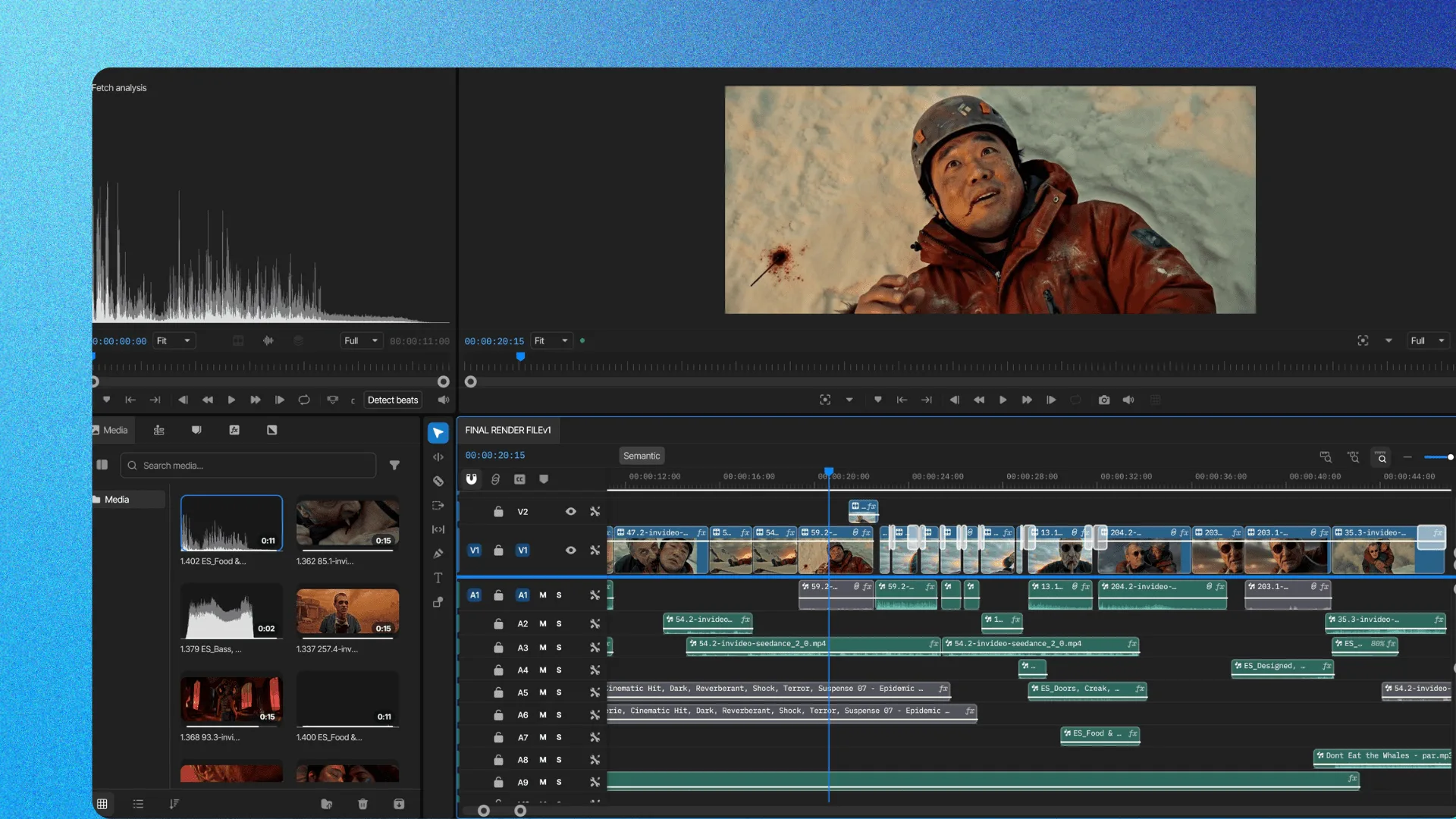Sort media with the sort icon
This screenshot has width=1456, height=819.
coord(174,804)
